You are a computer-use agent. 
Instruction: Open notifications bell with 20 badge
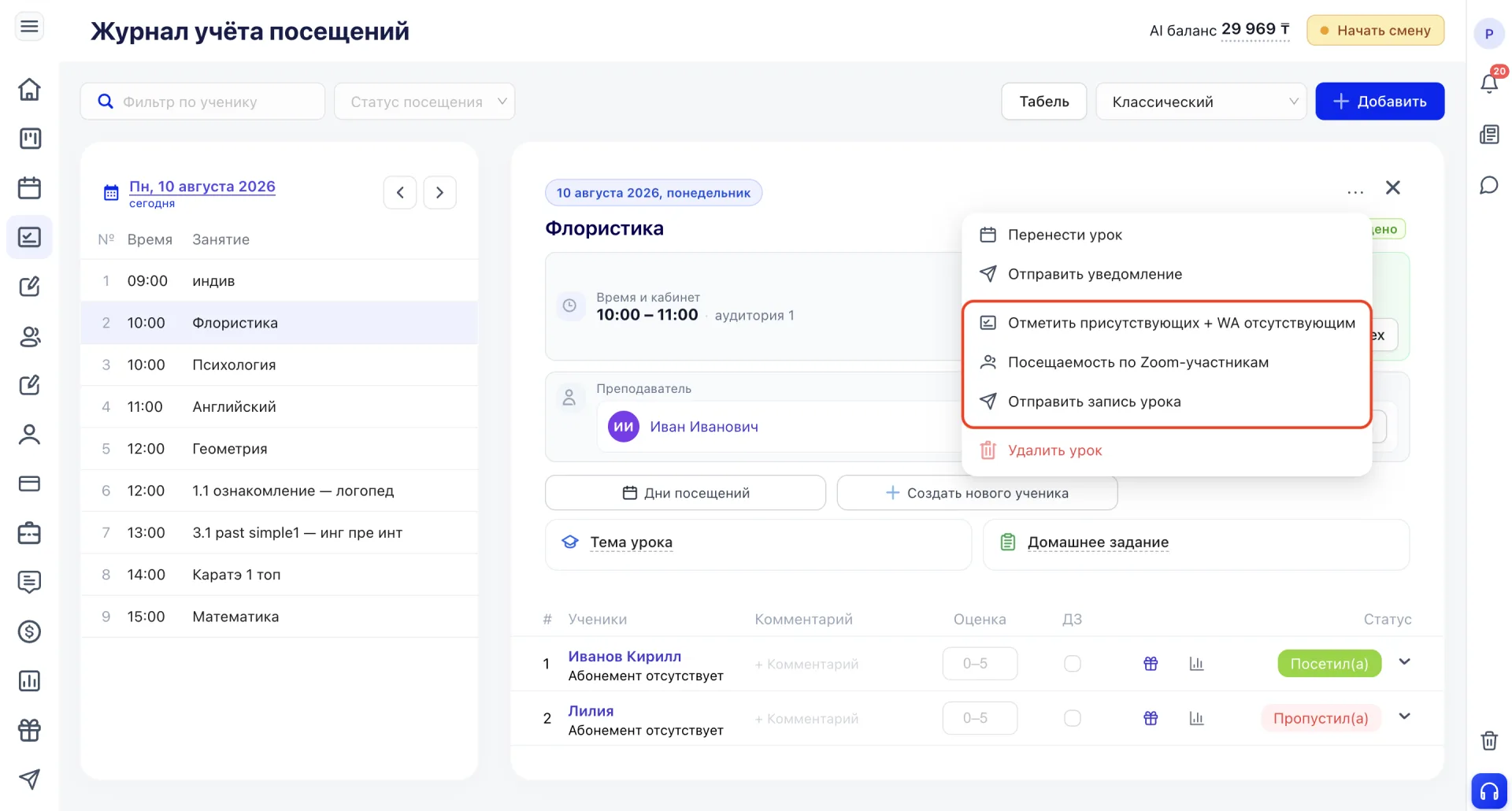[x=1489, y=83]
